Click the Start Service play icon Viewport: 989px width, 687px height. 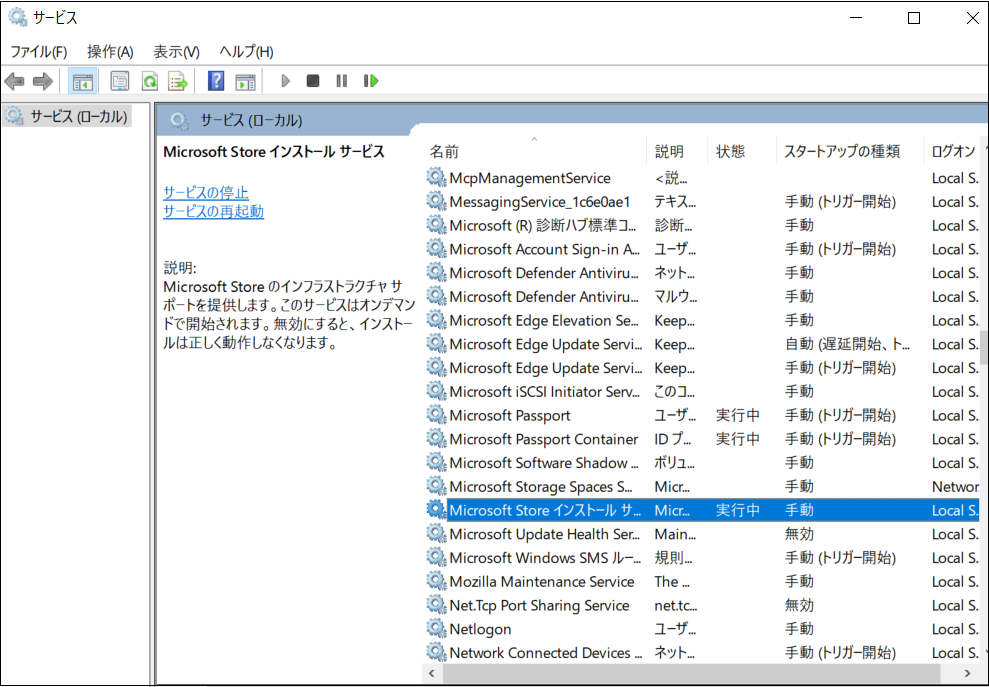pos(285,81)
